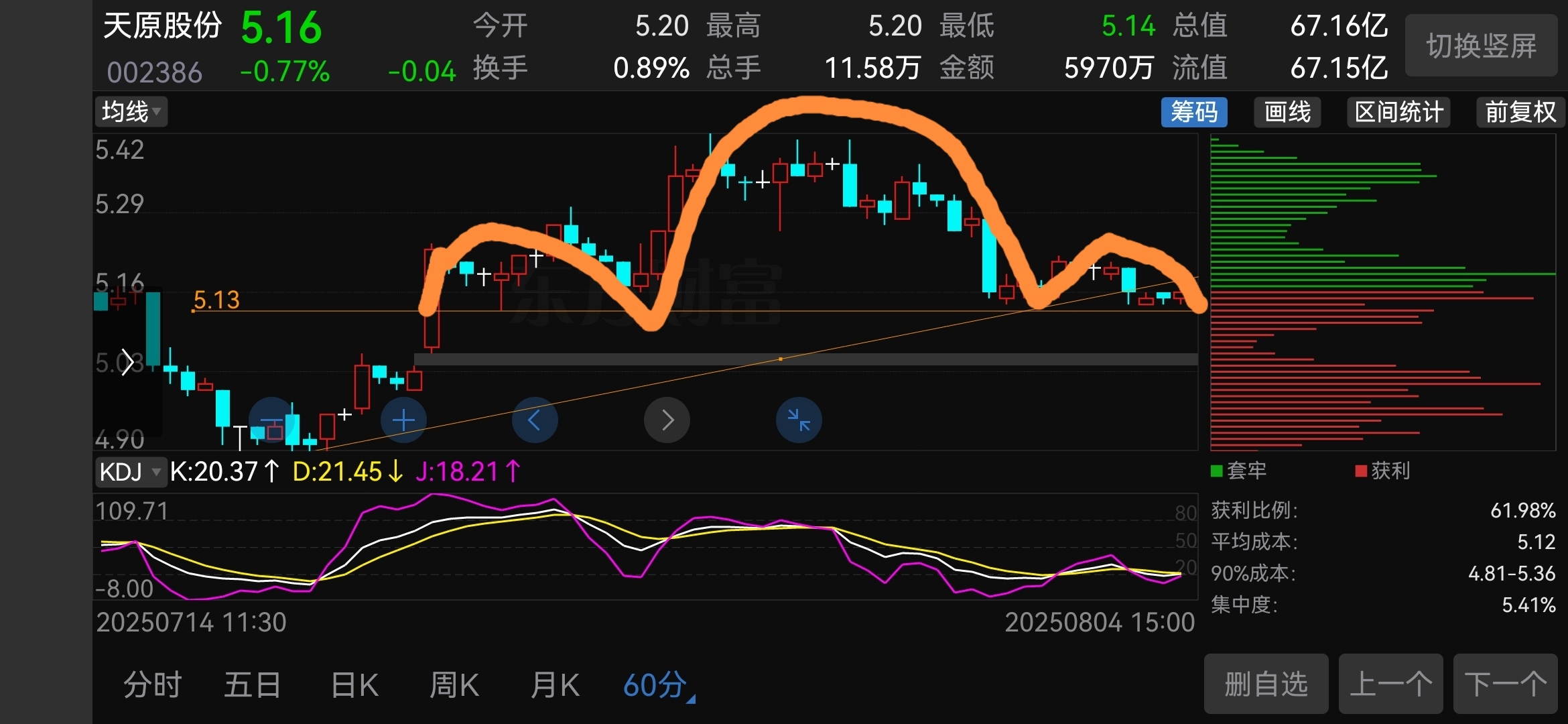Select 前复权 price adjustment option

pyautogui.click(x=1520, y=112)
